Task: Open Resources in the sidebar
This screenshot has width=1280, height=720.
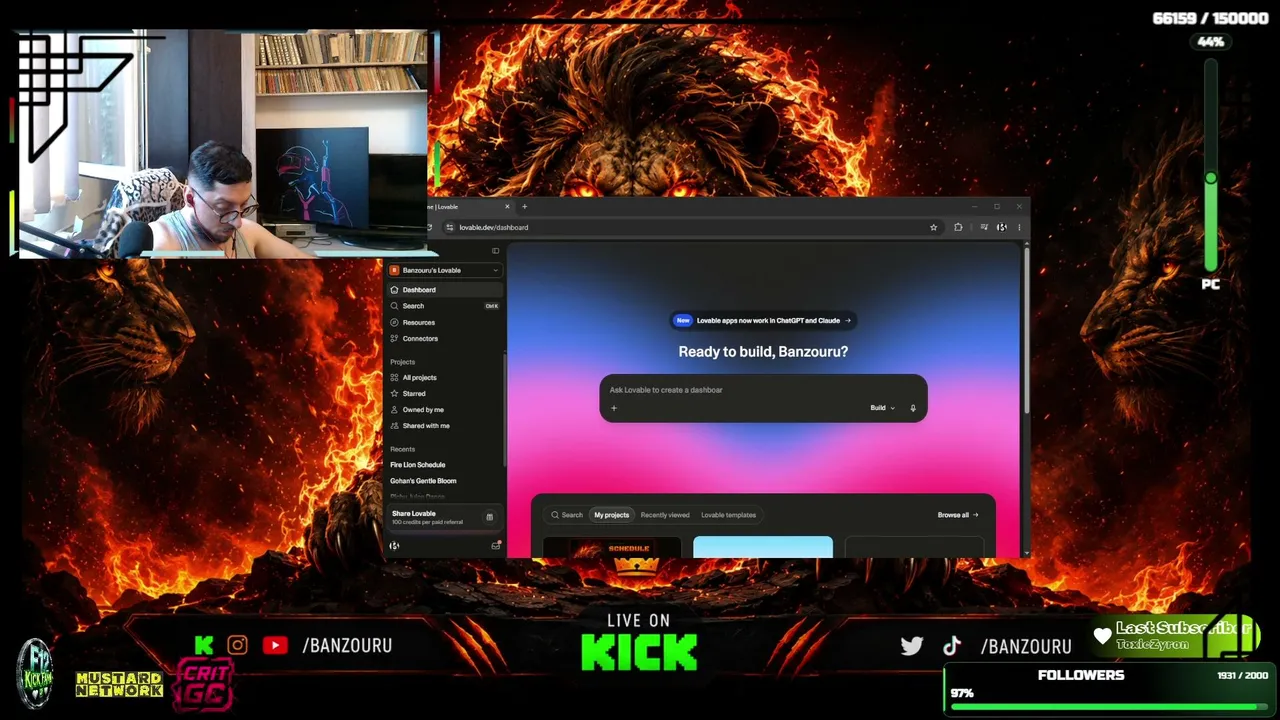Action: (x=444, y=322)
